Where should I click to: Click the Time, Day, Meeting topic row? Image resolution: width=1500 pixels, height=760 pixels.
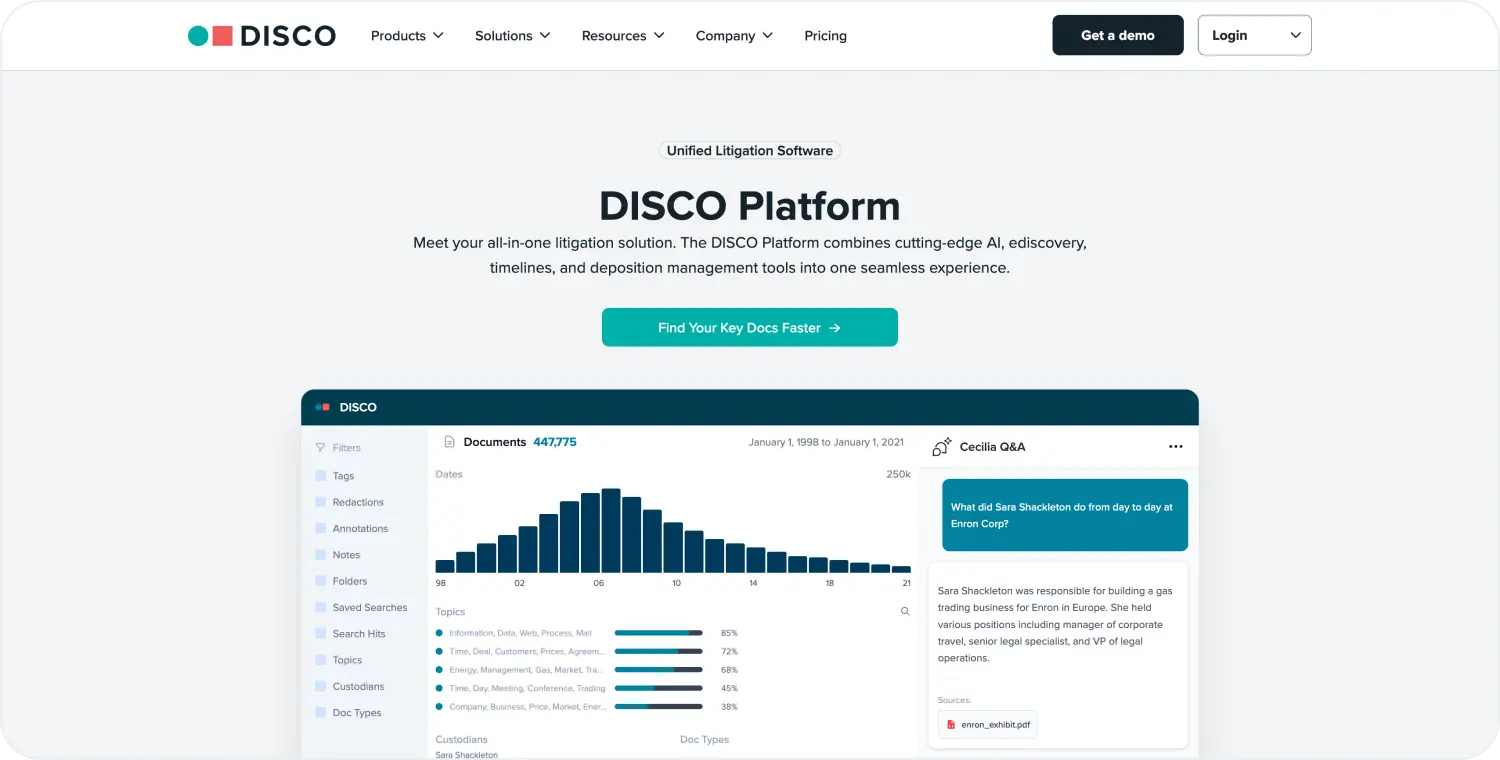[x=587, y=688]
